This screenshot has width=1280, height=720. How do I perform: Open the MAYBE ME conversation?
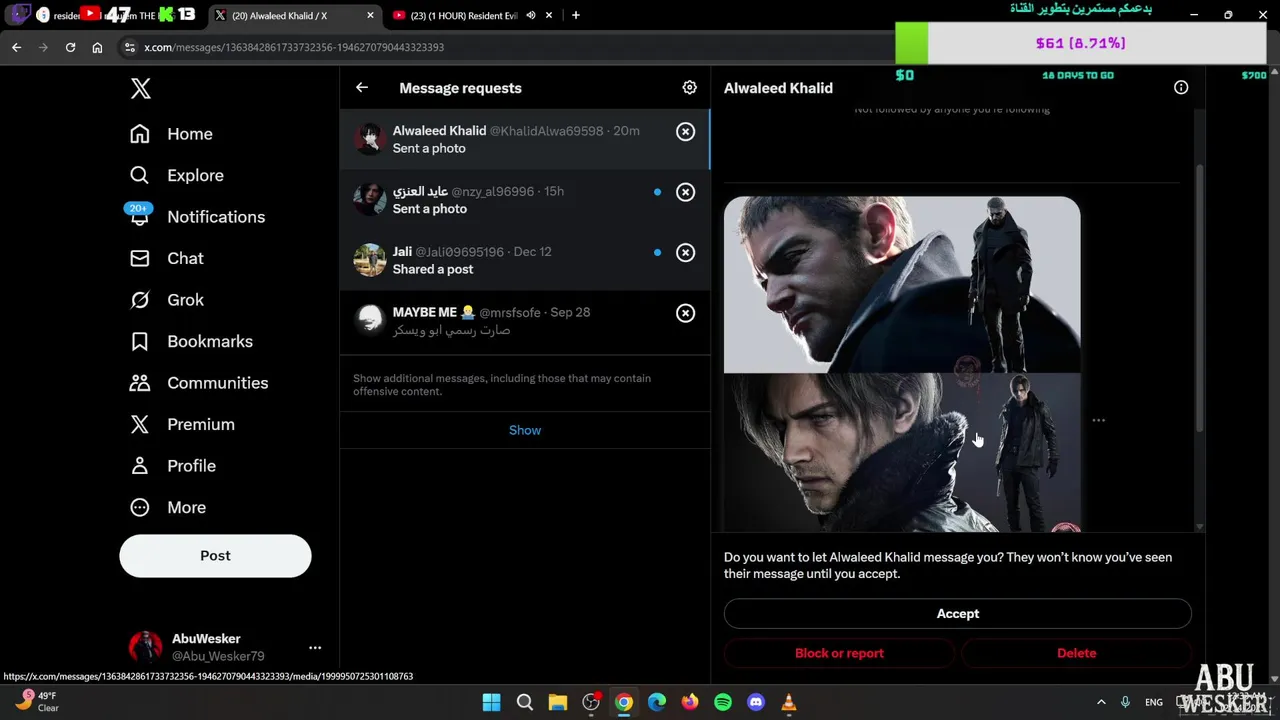point(525,321)
